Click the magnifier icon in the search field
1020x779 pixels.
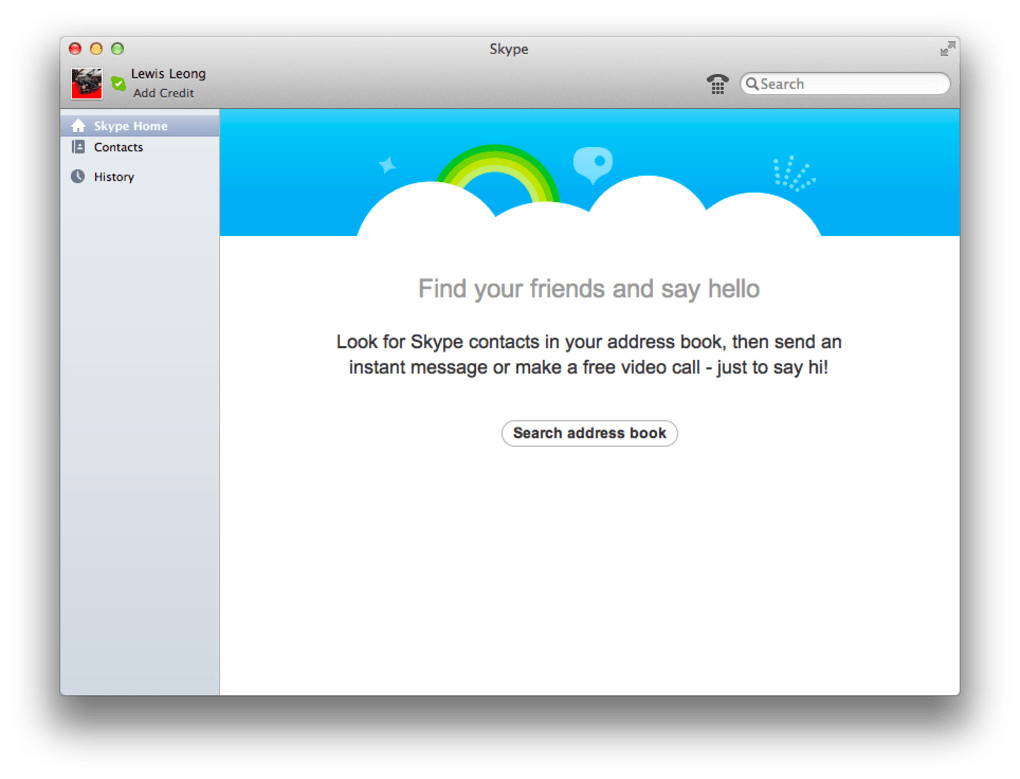(752, 84)
